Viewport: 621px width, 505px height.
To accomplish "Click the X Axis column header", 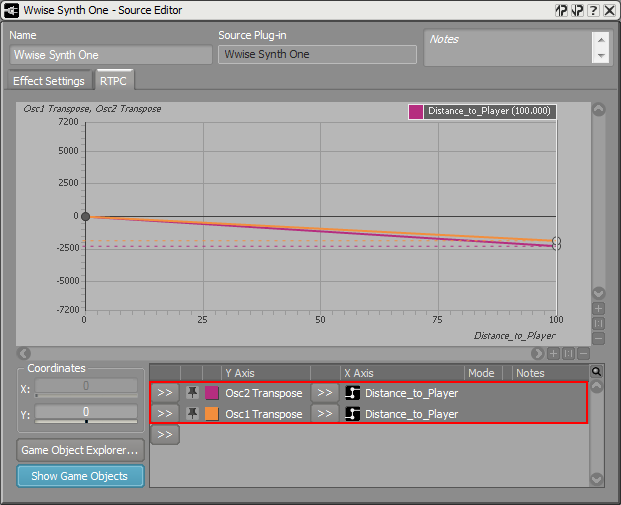I will (x=402, y=373).
